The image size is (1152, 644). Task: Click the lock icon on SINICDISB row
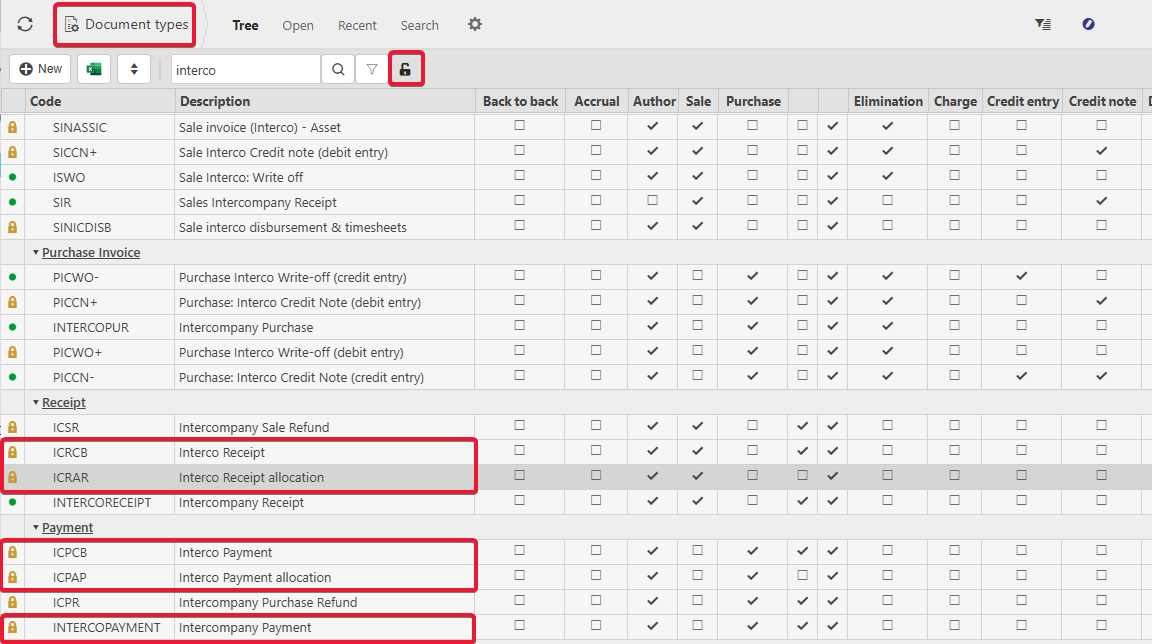(x=12, y=227)
